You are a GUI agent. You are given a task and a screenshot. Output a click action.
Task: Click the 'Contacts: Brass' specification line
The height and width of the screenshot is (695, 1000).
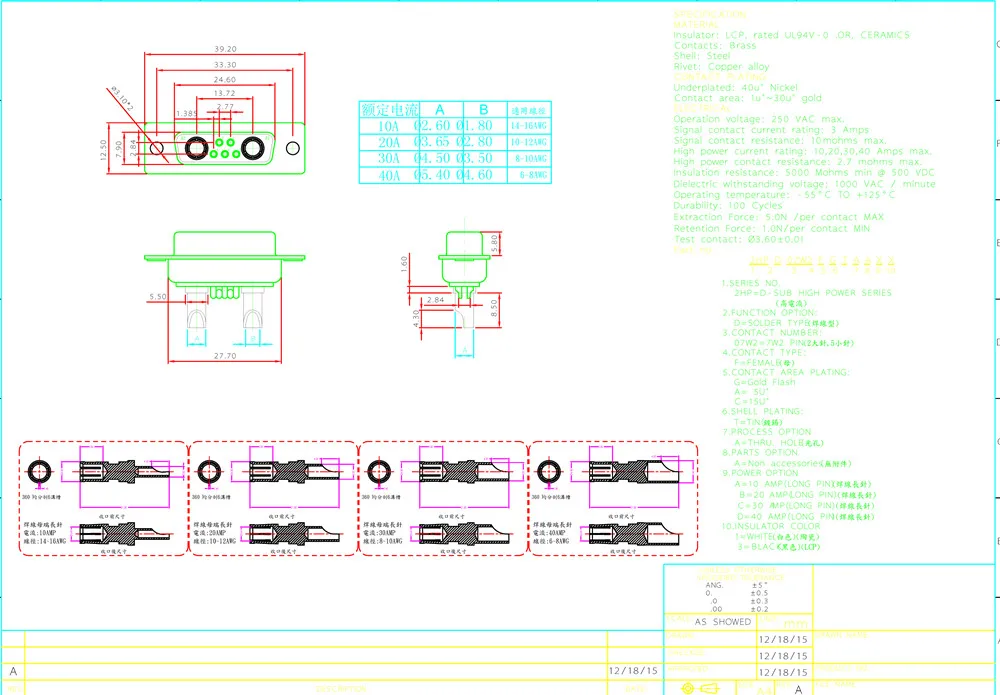coord(715,45)
